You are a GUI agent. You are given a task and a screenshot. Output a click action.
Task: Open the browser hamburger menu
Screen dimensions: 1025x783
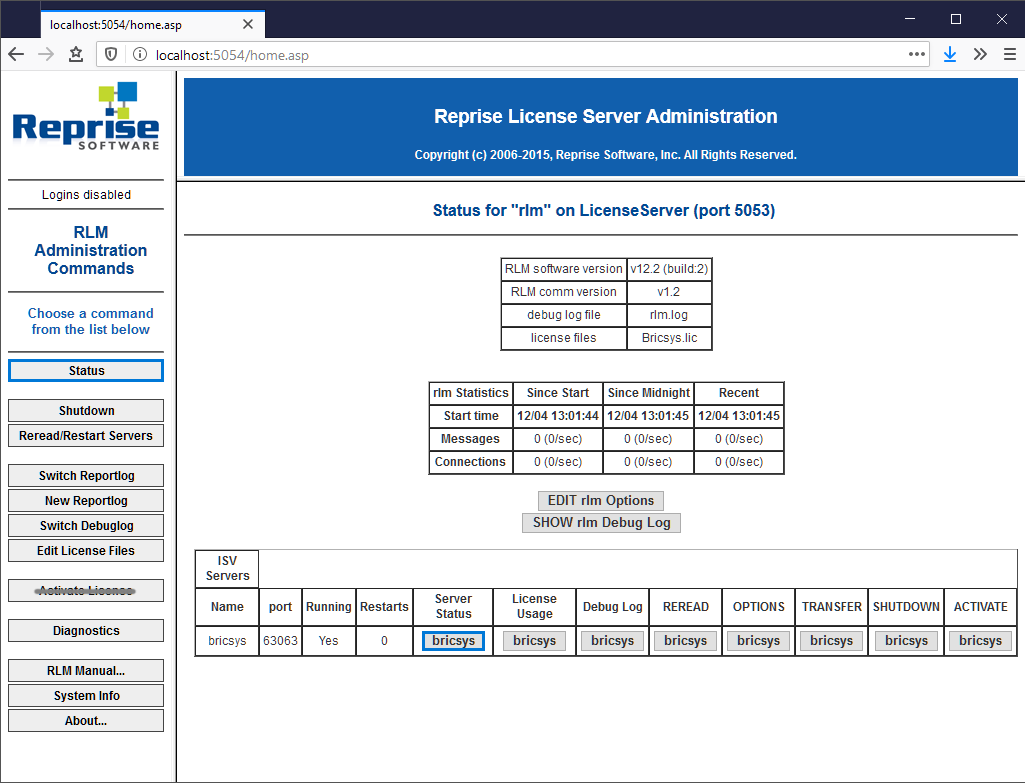(x=1009, y=54)
